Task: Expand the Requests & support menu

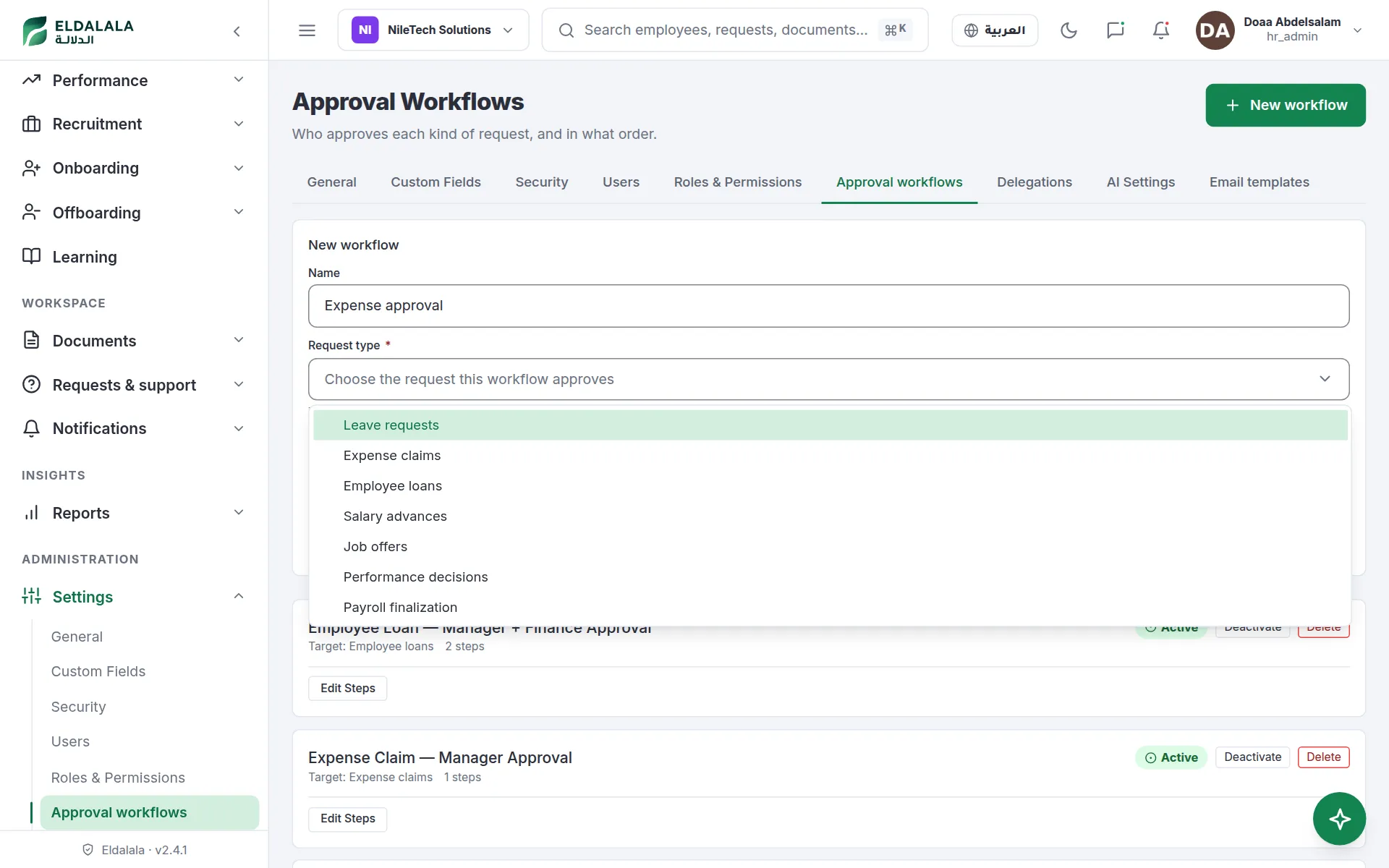Action: 134,385
